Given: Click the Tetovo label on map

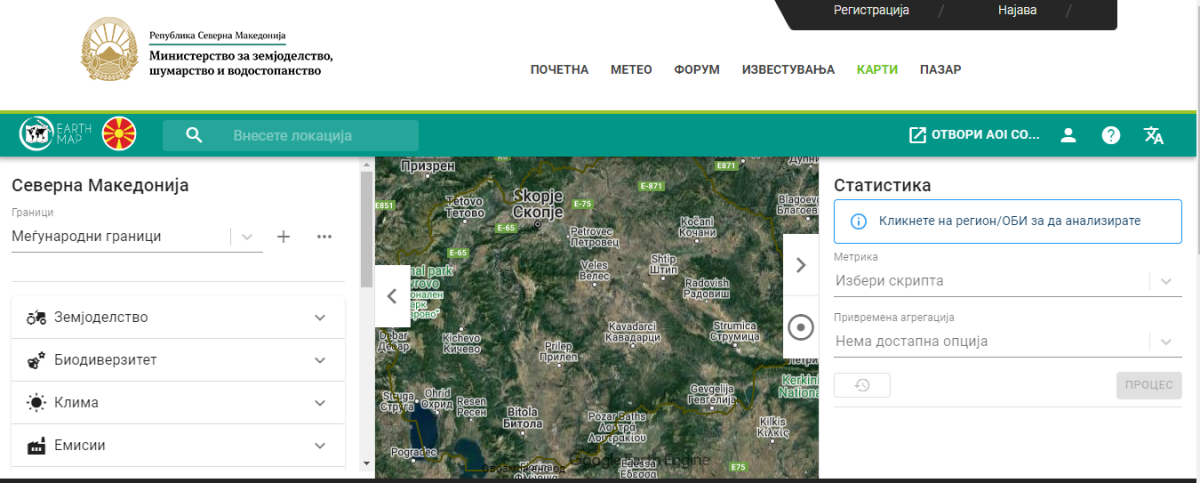Looking at the screenshot, I should [464, 207].
